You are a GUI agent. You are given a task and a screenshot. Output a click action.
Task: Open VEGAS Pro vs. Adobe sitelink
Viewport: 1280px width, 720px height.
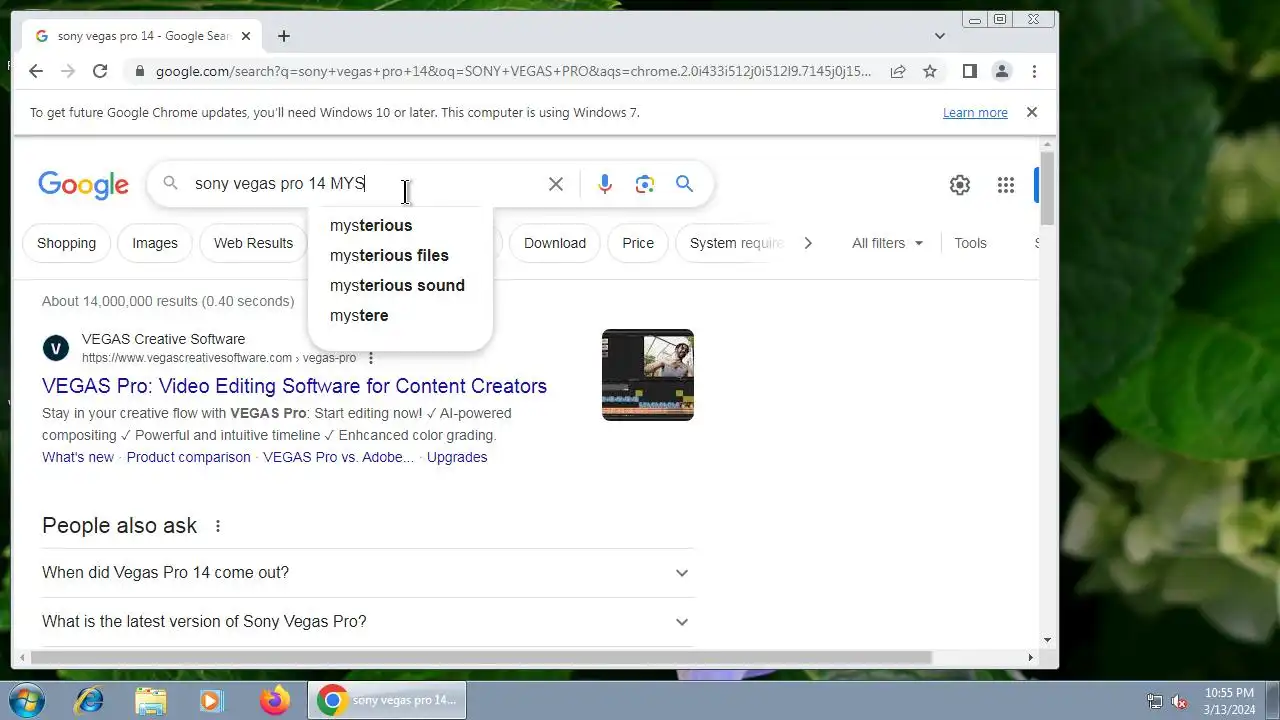point(338,457)
